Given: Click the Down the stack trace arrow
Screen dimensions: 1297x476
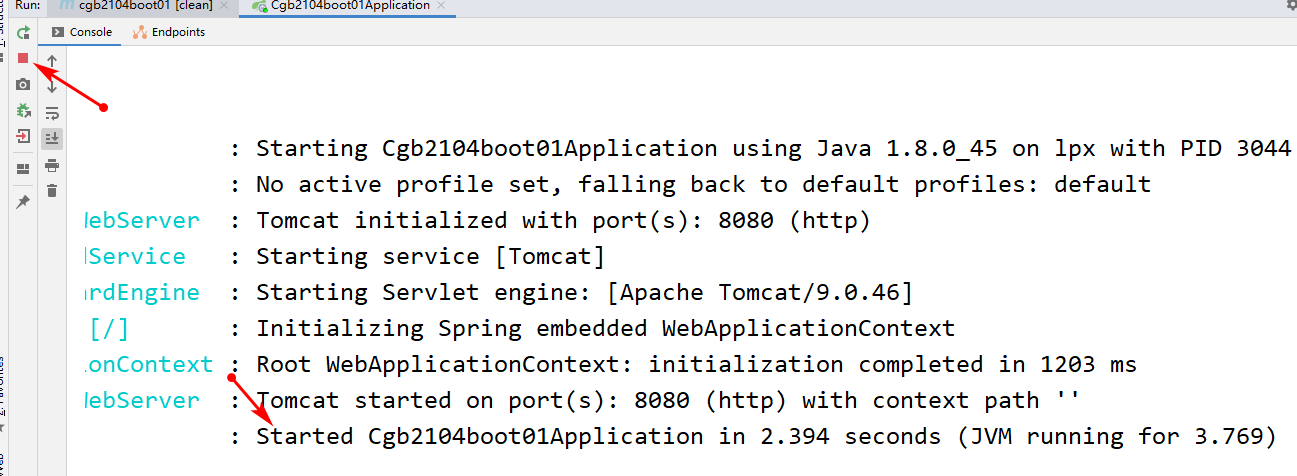Looking at the screenshot, I should [x=52, y=86].
